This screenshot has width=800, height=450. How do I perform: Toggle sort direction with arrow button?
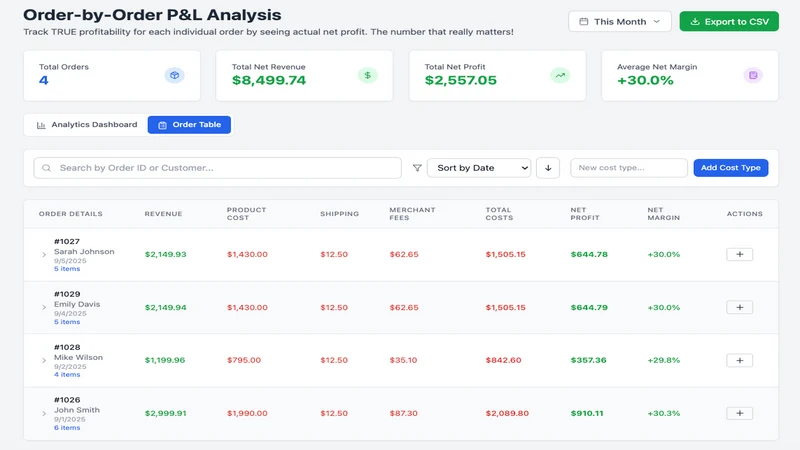[548, 168]
